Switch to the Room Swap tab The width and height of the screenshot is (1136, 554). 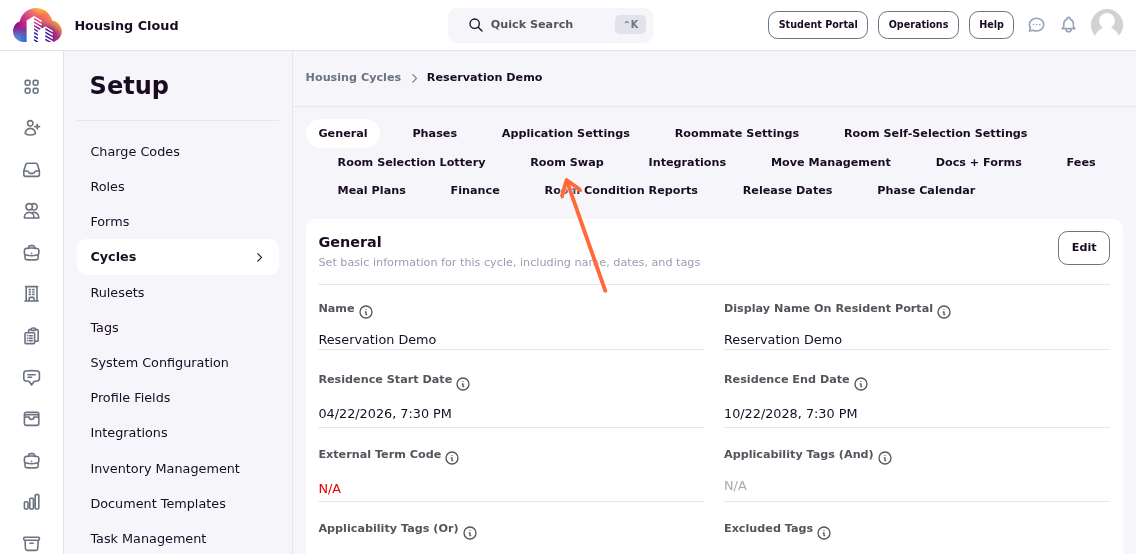click(567, 162)
